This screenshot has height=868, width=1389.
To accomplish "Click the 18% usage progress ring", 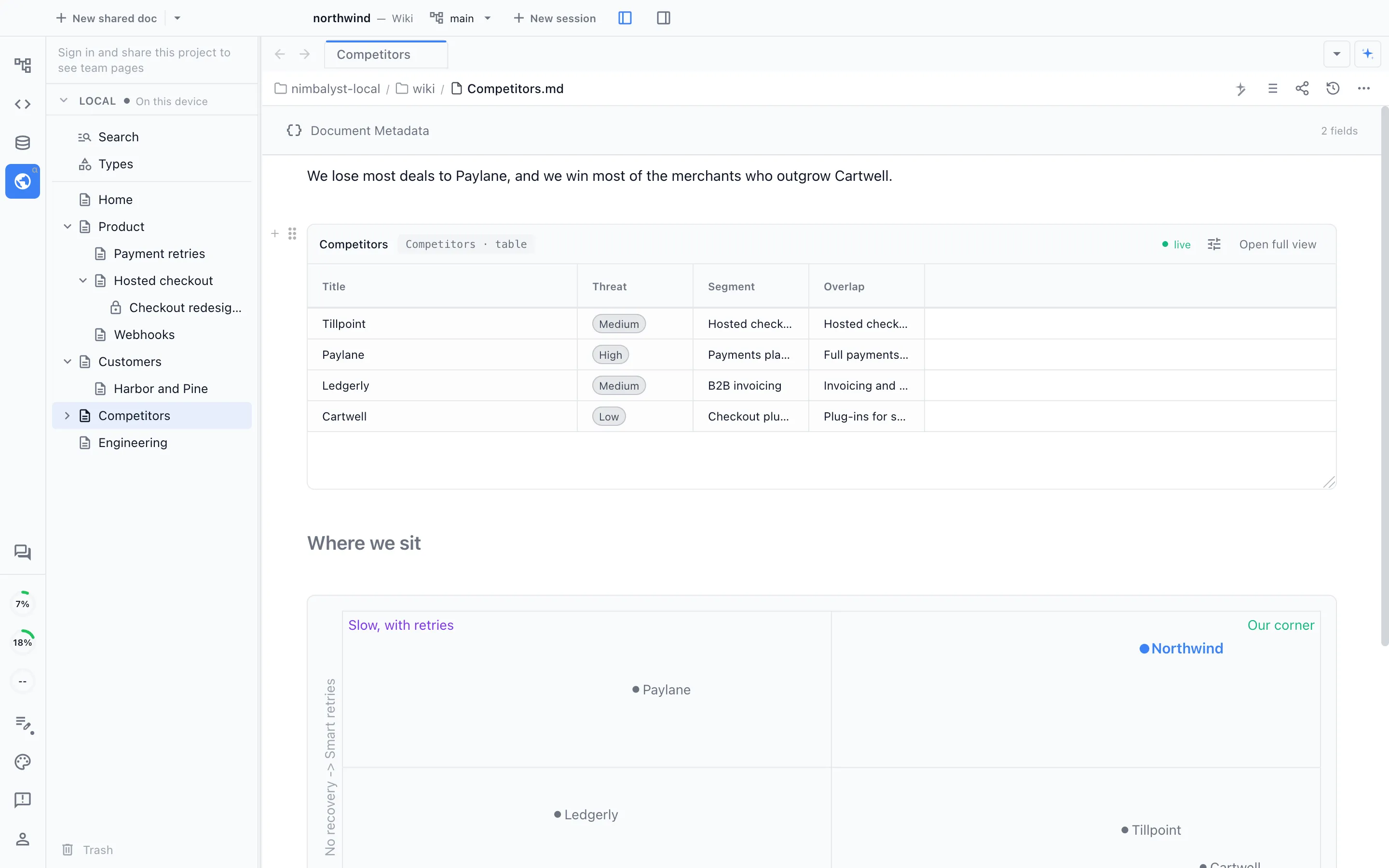I will (22, 642).
